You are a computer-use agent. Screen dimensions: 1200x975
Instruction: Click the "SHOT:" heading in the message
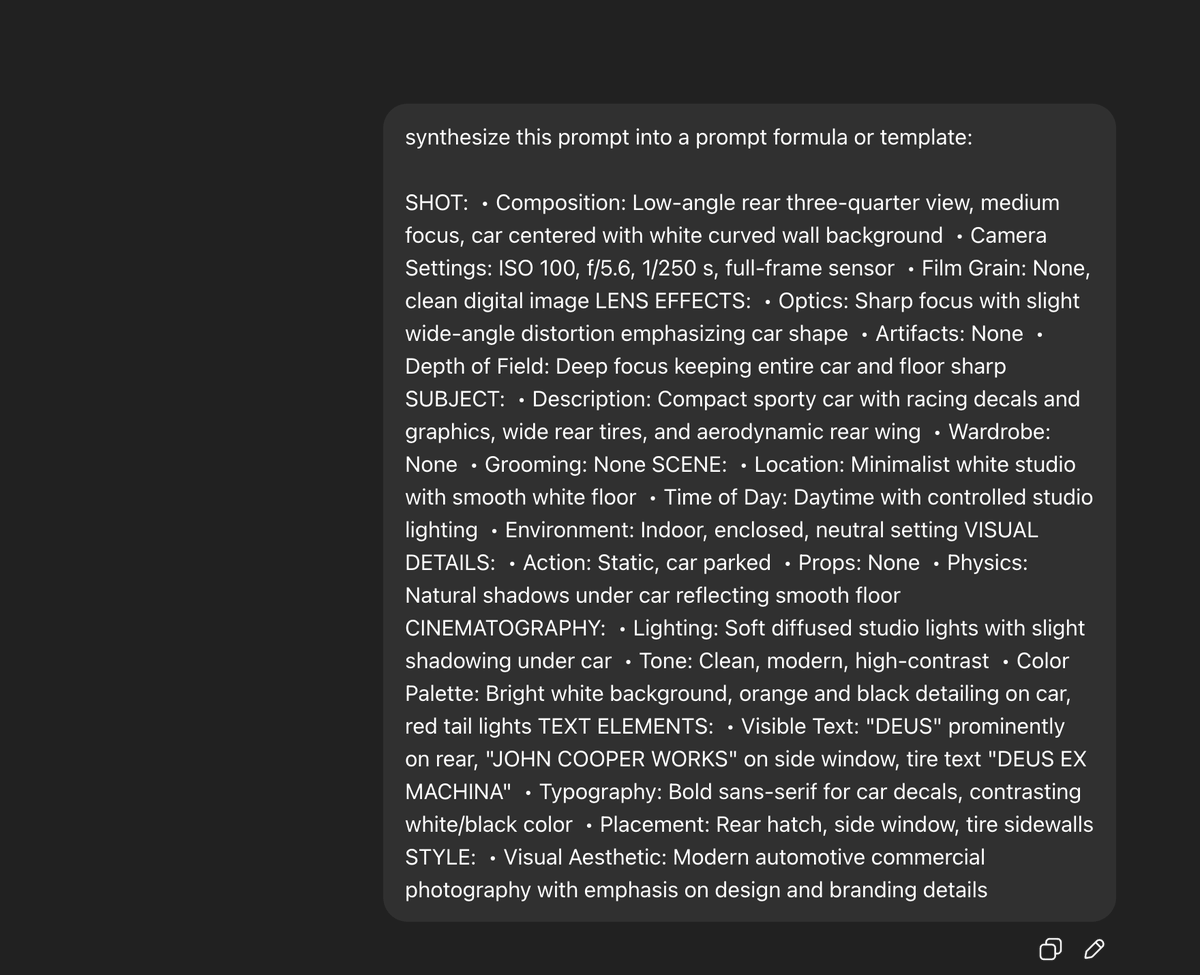pyautogui.click(x=437, y=203)
